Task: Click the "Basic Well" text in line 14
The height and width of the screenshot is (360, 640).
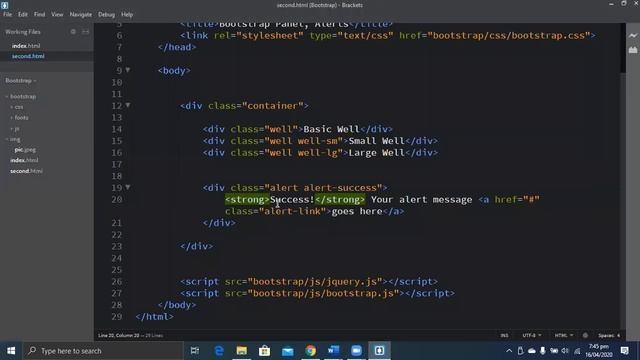Action: pos(331,129)
